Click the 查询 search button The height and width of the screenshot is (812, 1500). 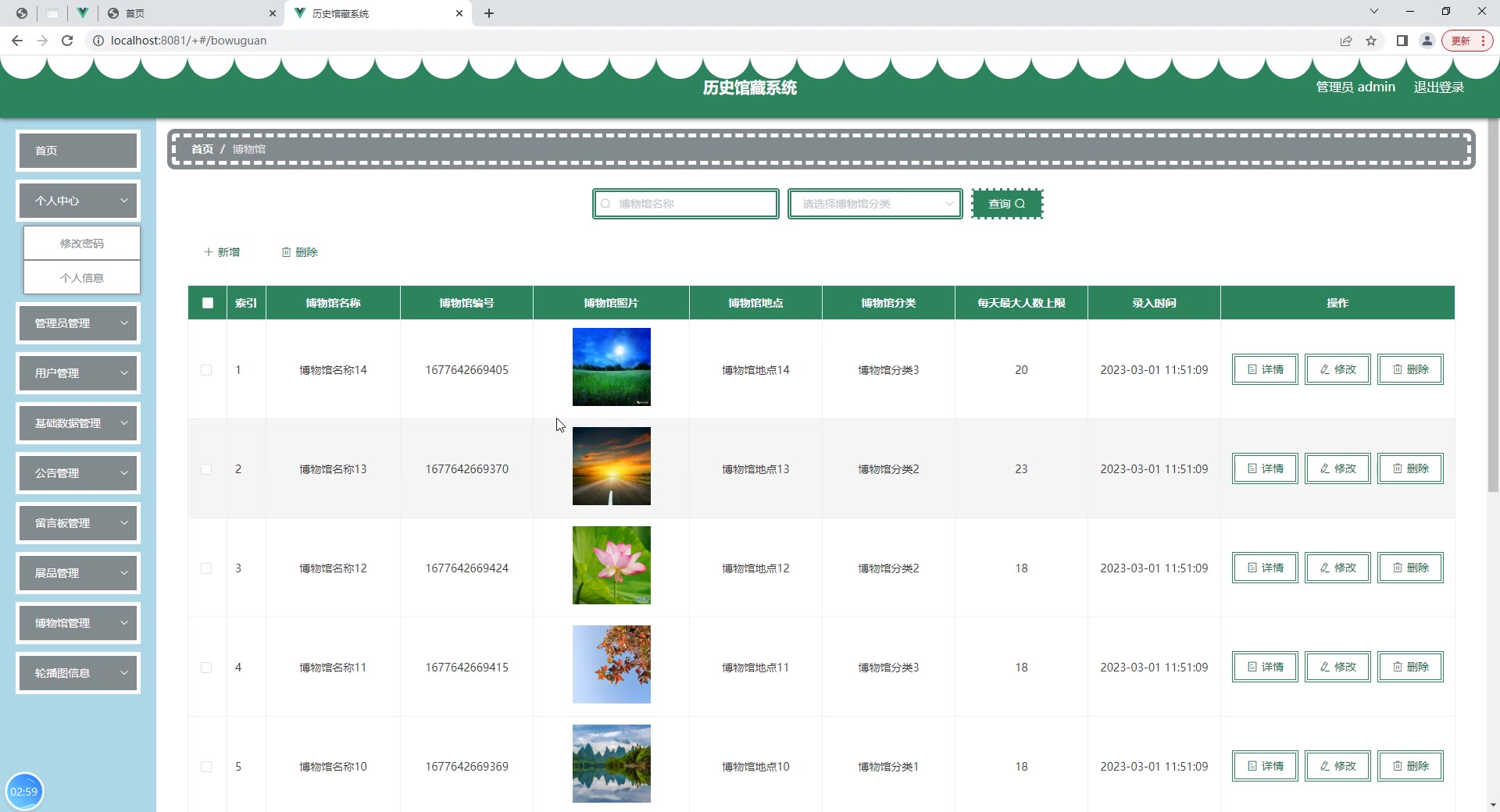click(1007, 204)
